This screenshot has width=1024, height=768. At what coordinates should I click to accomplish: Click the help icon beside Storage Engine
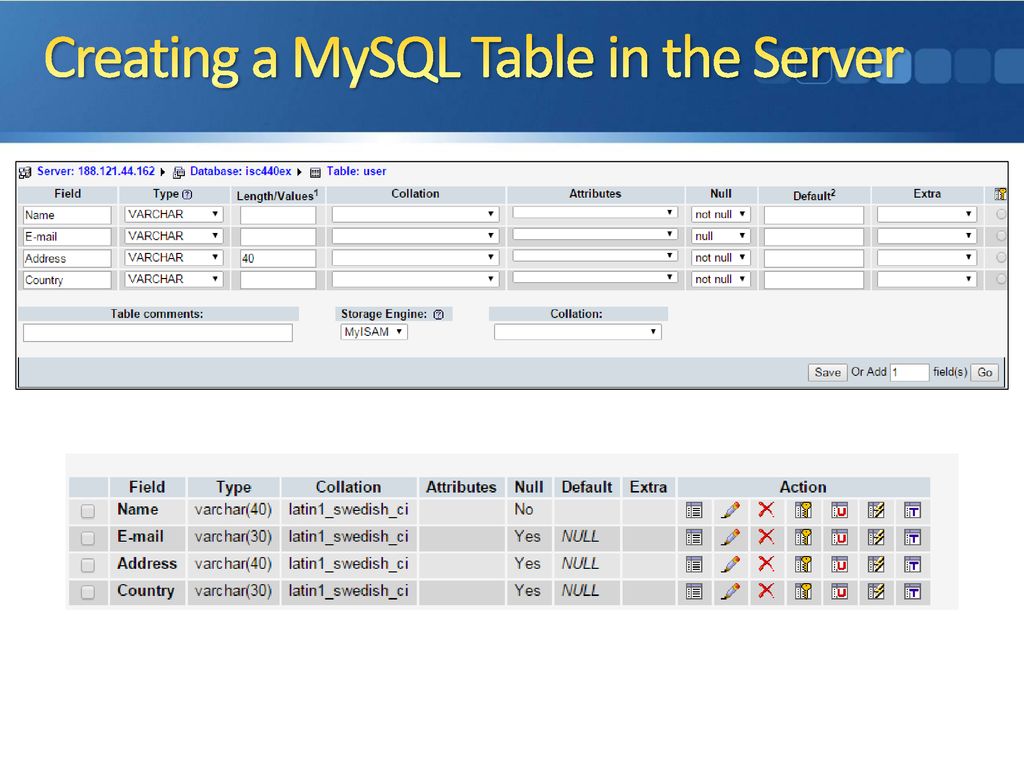pyautogui.click(x=438, y=314)
